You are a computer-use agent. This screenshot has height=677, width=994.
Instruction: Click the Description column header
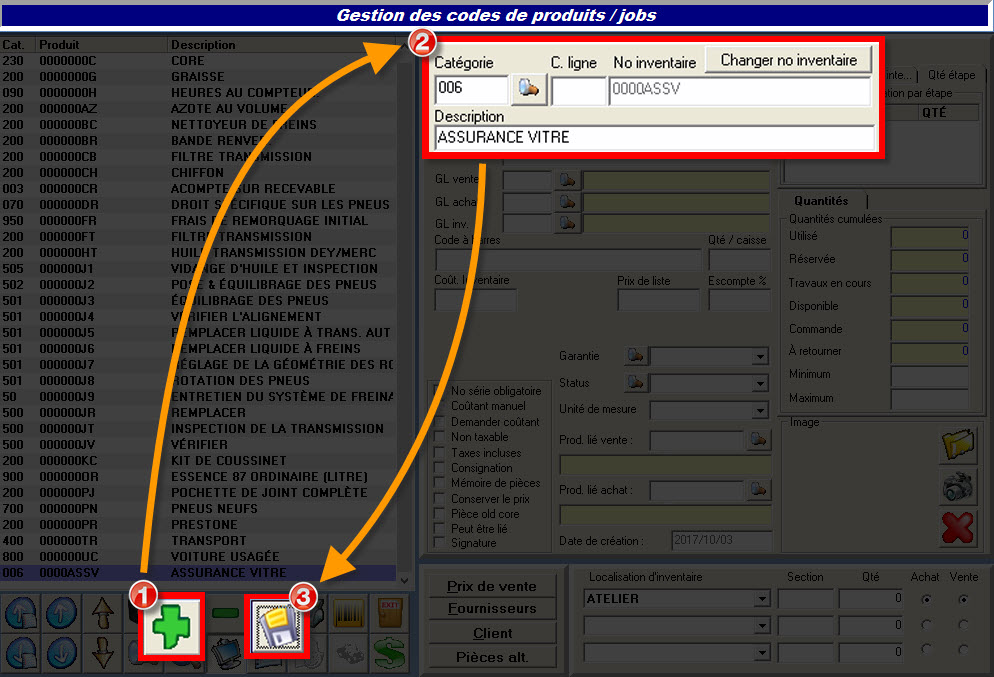coord(281,44)
